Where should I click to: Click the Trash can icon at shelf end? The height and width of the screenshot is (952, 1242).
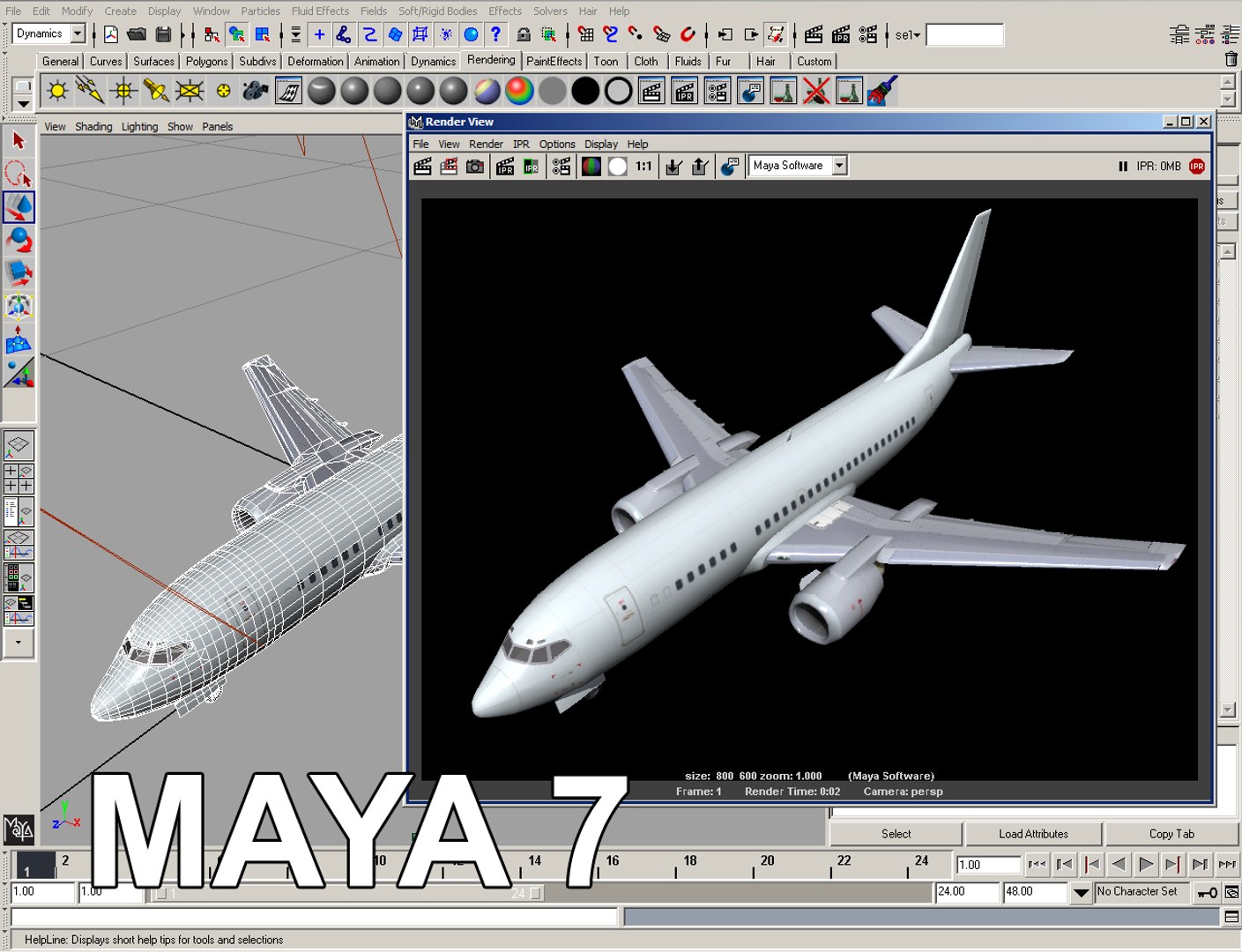(x=1231, y=60)
